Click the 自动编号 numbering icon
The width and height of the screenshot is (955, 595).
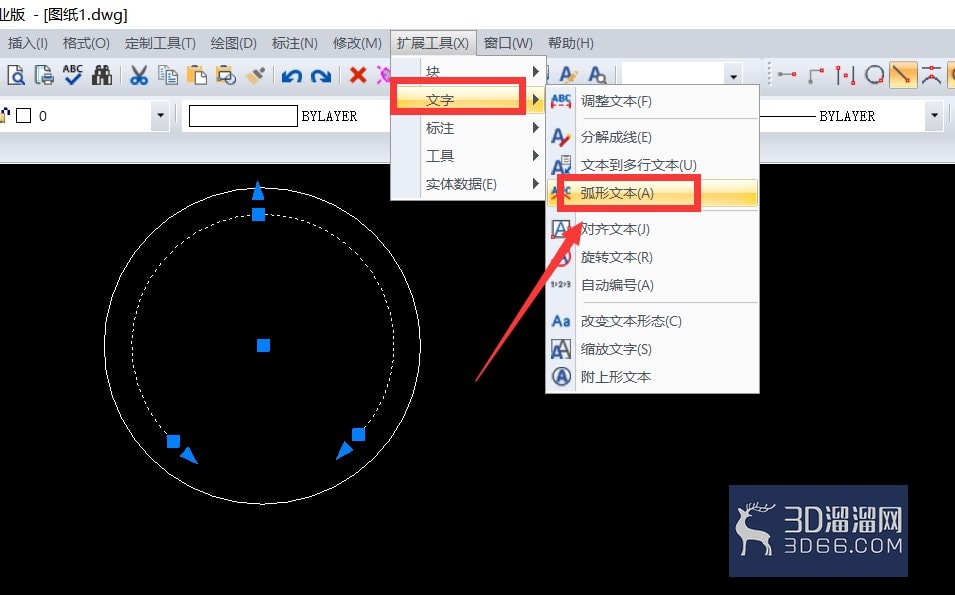pyautogui.click(x=561, y=284)
